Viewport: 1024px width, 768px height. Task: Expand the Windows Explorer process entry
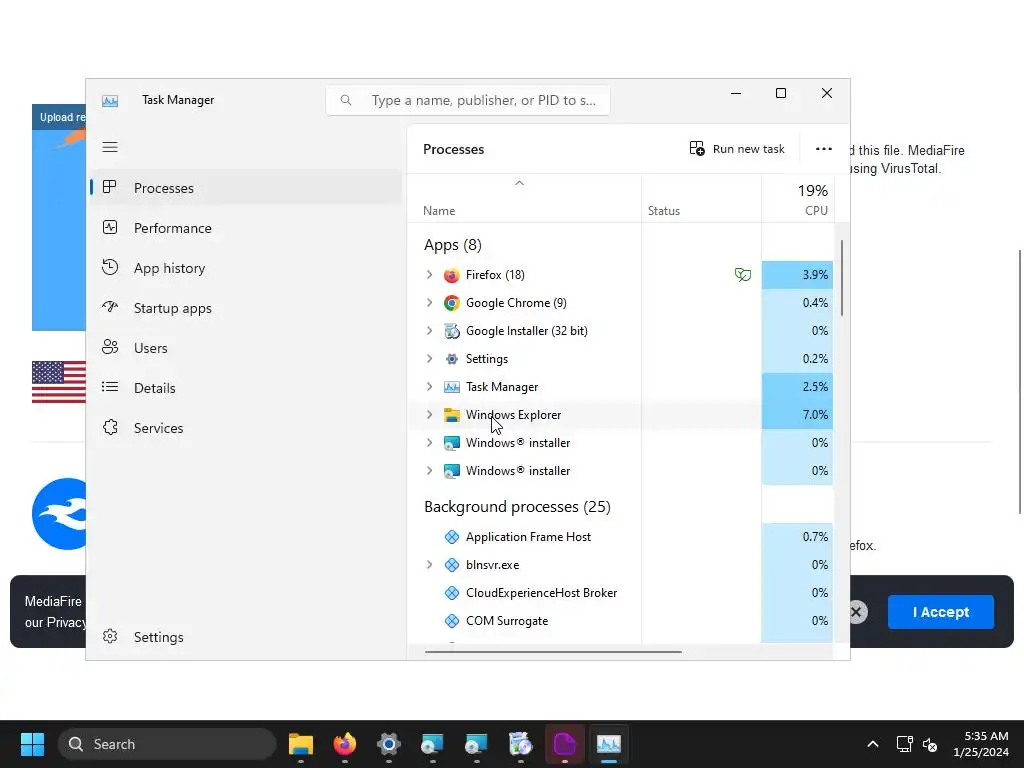429,415
